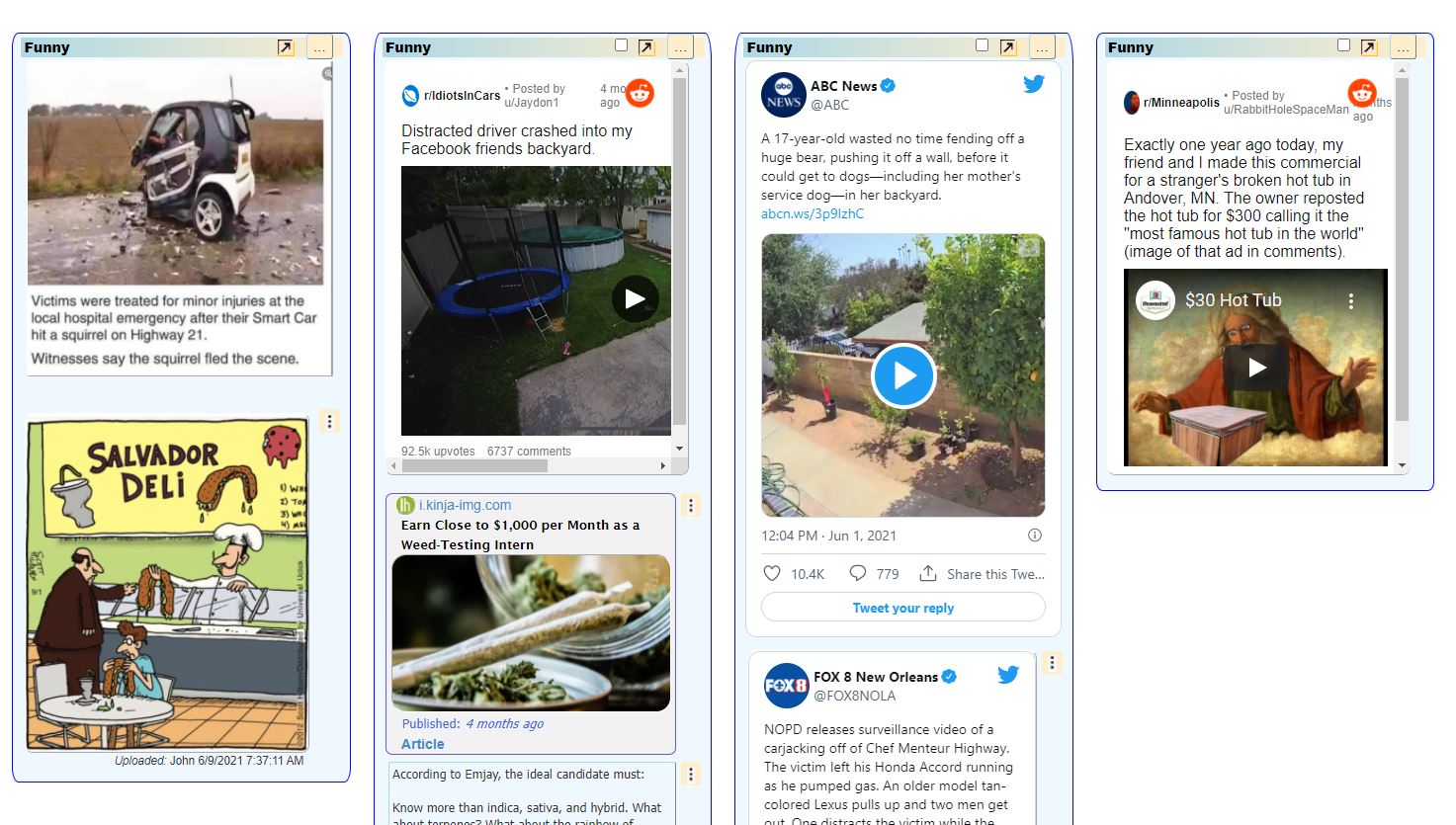1456x825 pixels.
Task: Open ellipsis menu of fourth Funny panel
Action: click(x=1404, y=47)
